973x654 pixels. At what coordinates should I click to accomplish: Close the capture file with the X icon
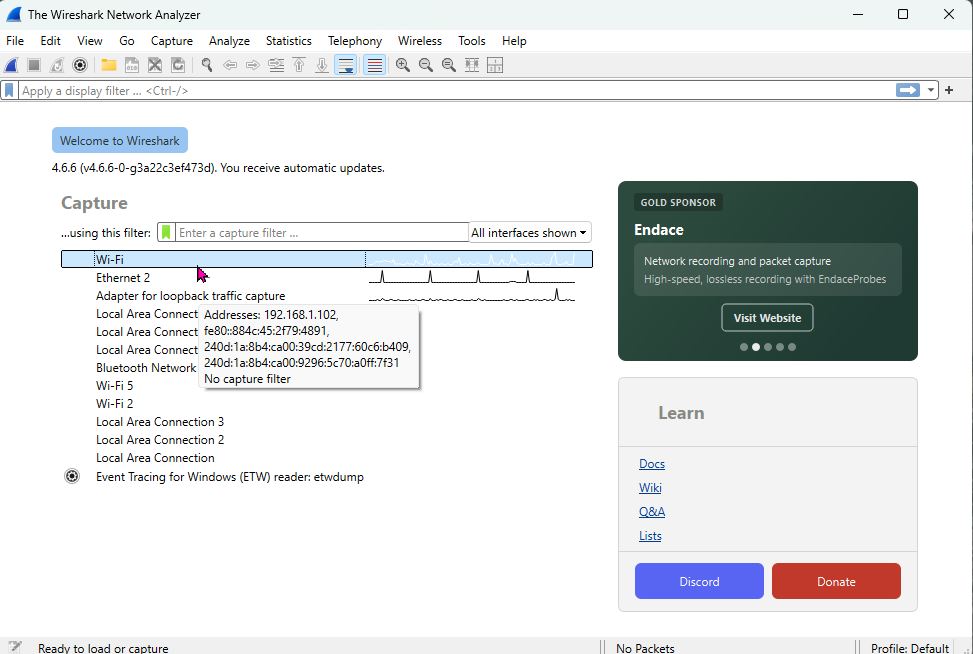pyautogui.click(x=155, y=65)
